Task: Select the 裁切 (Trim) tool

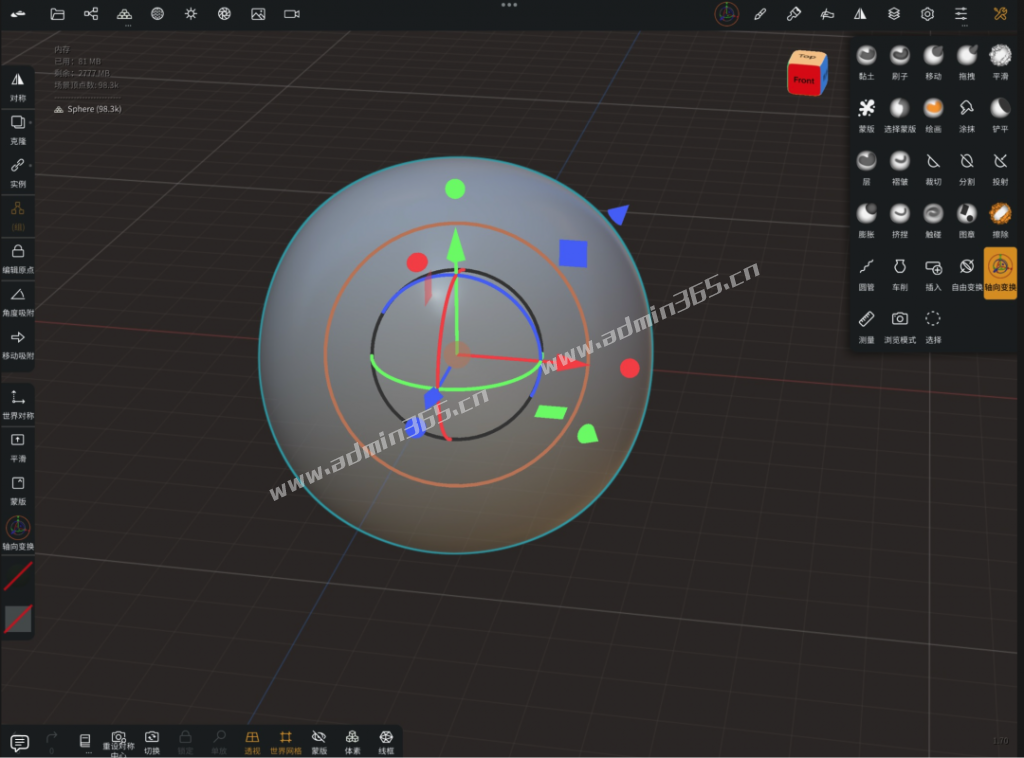Action: pyautogui.click(x=933, y=168)
